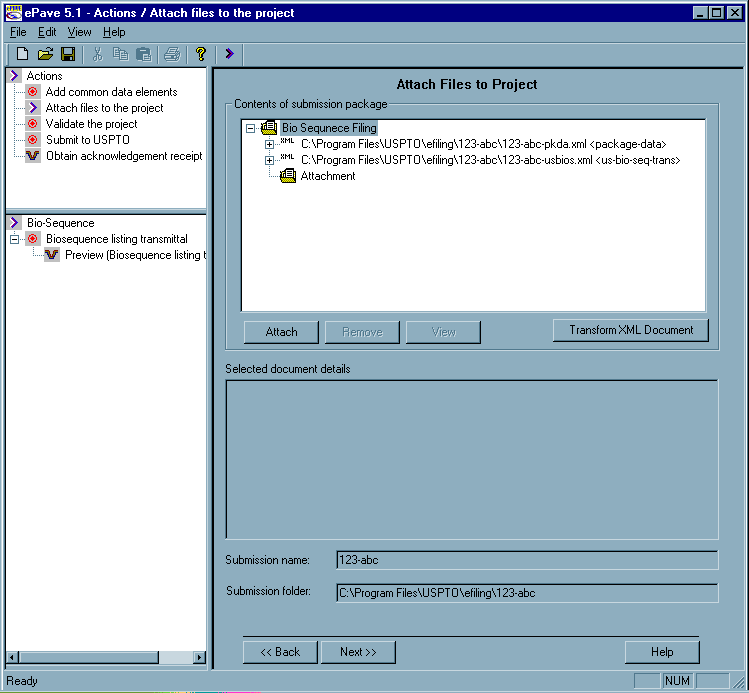Expand the 123-abc-pkda.xml package-data node
This screenshot has height=693, width=749.
tap(269, 144)
